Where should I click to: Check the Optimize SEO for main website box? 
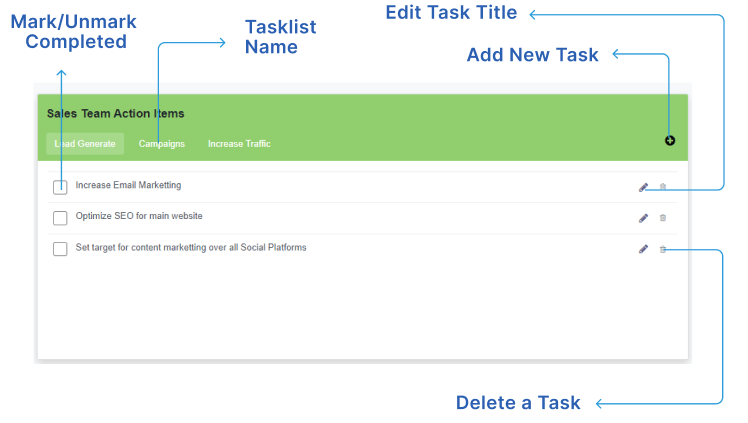(x=60, y=218)
